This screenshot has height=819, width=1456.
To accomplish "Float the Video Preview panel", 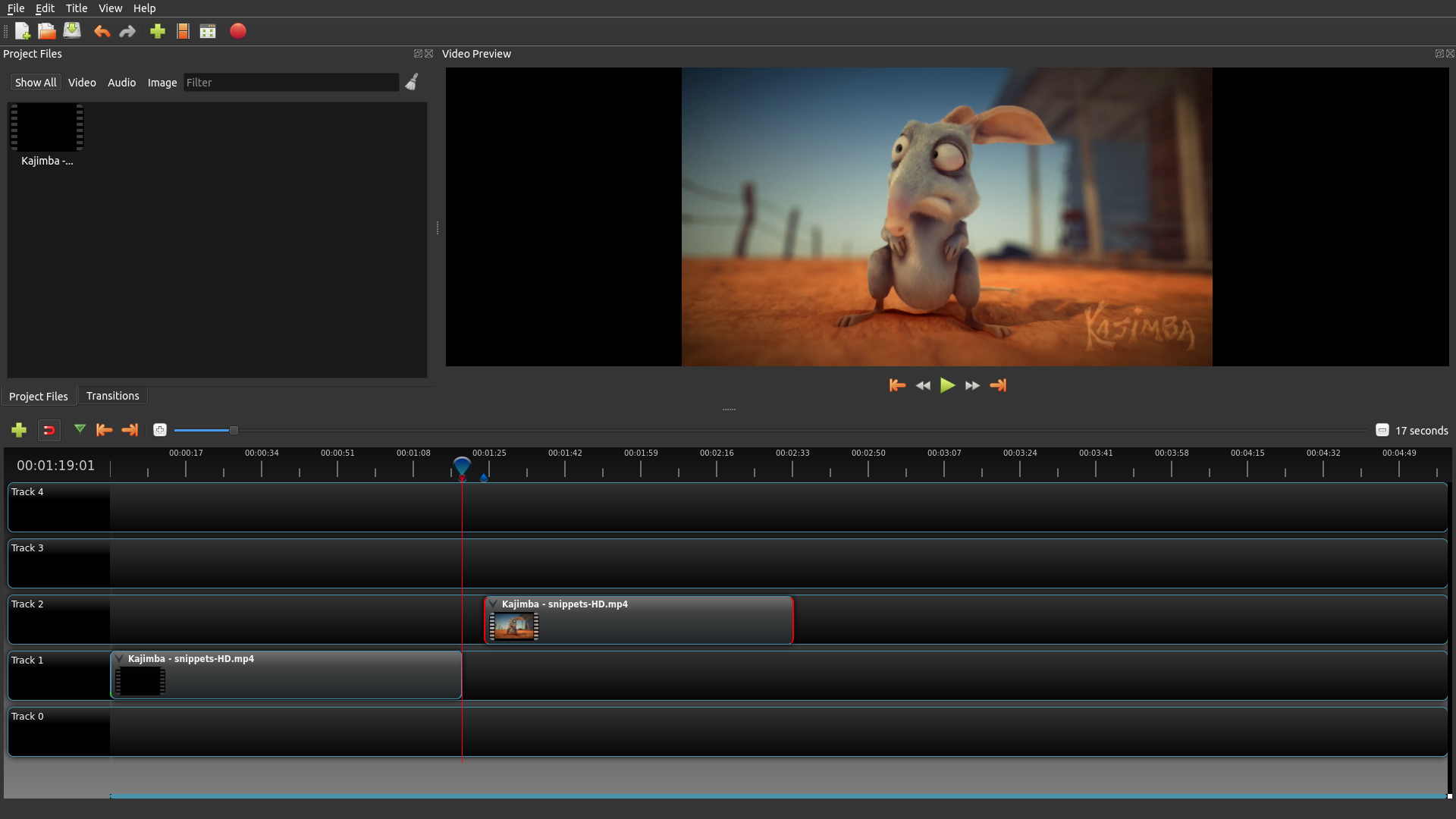I will (x=1439, y=54).
